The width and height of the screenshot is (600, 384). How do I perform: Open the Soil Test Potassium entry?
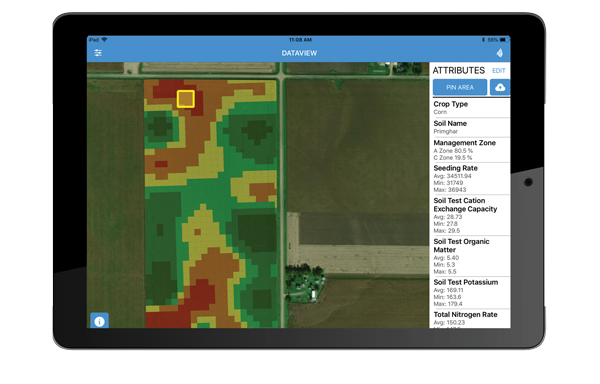pos(471,293)
